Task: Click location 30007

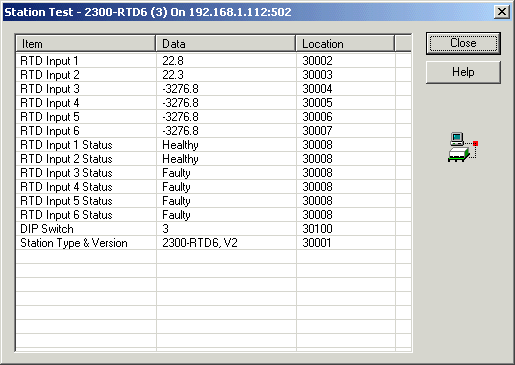Action: click(x=317, y=131)
